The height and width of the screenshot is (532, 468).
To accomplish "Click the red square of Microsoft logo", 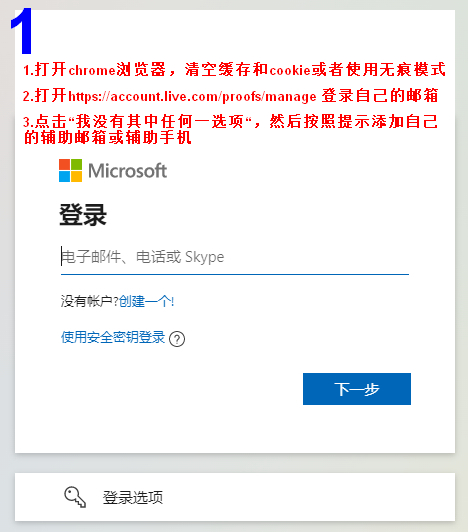I will pyautogui.click(x=64, y=164).
